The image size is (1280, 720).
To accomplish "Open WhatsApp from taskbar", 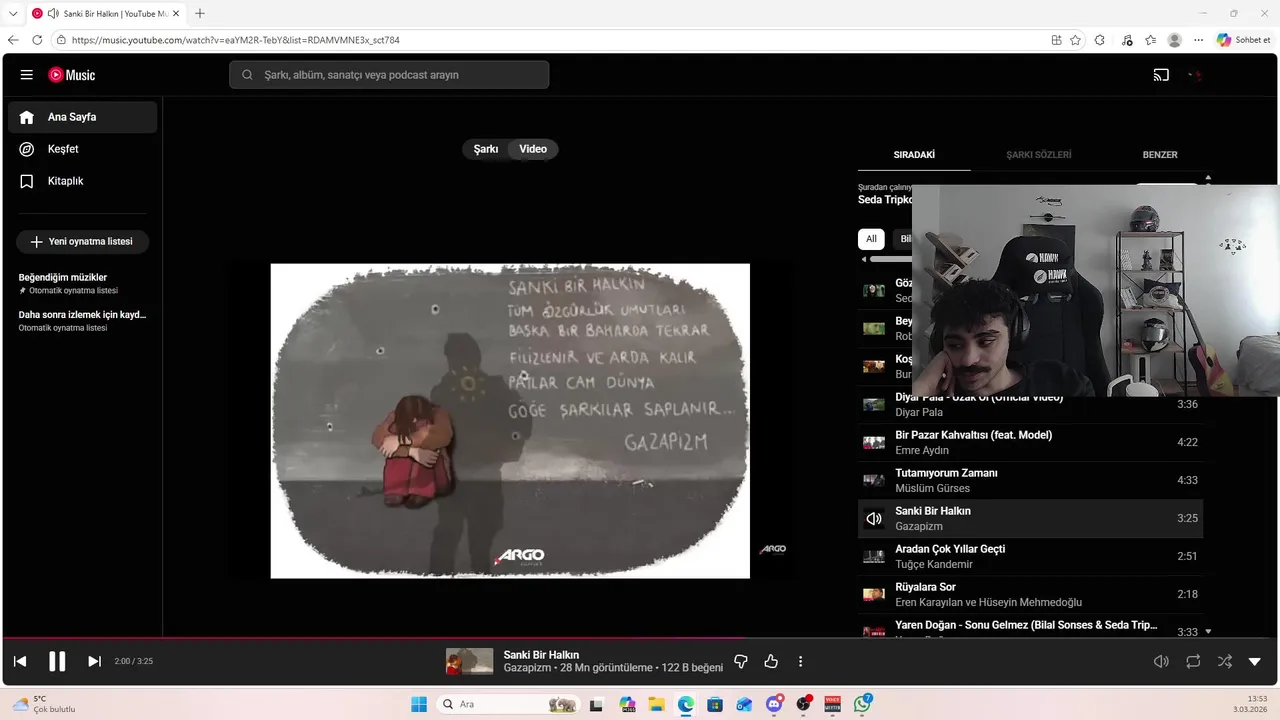I will coord(862,704).
